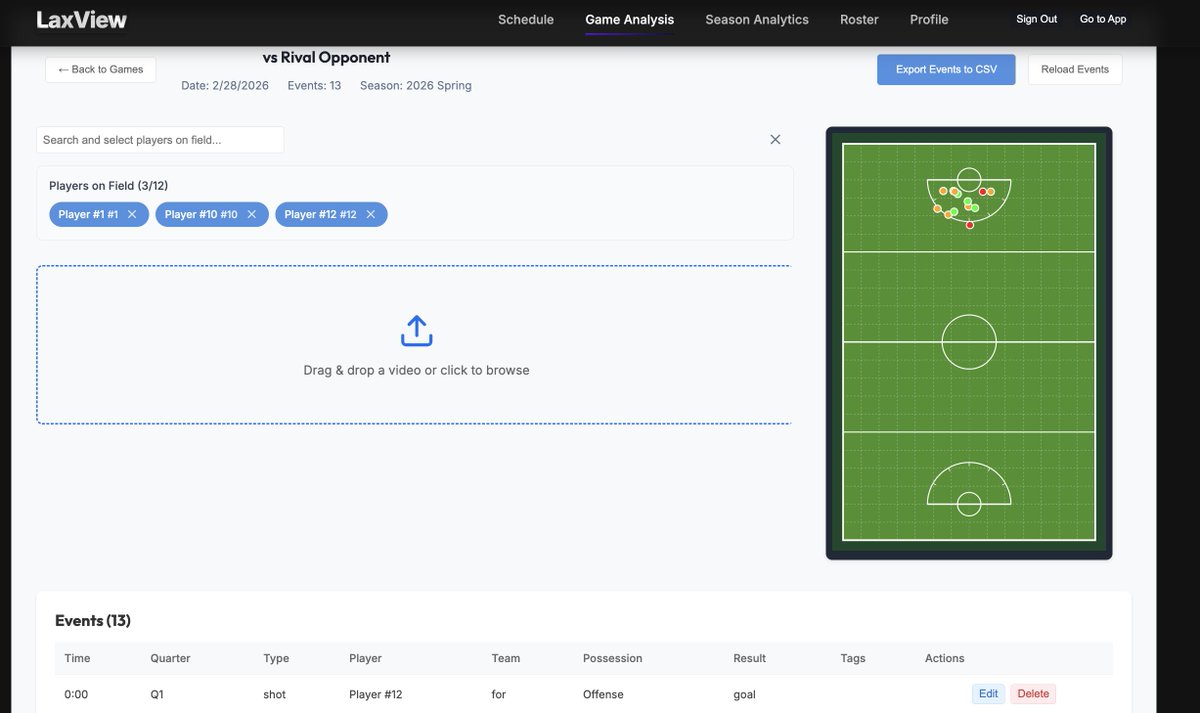The width and height of the screenshot is (1200, 713).
Task: Click the 'Players on Field (3/12)' label
Action: click(x=110, y=186)
